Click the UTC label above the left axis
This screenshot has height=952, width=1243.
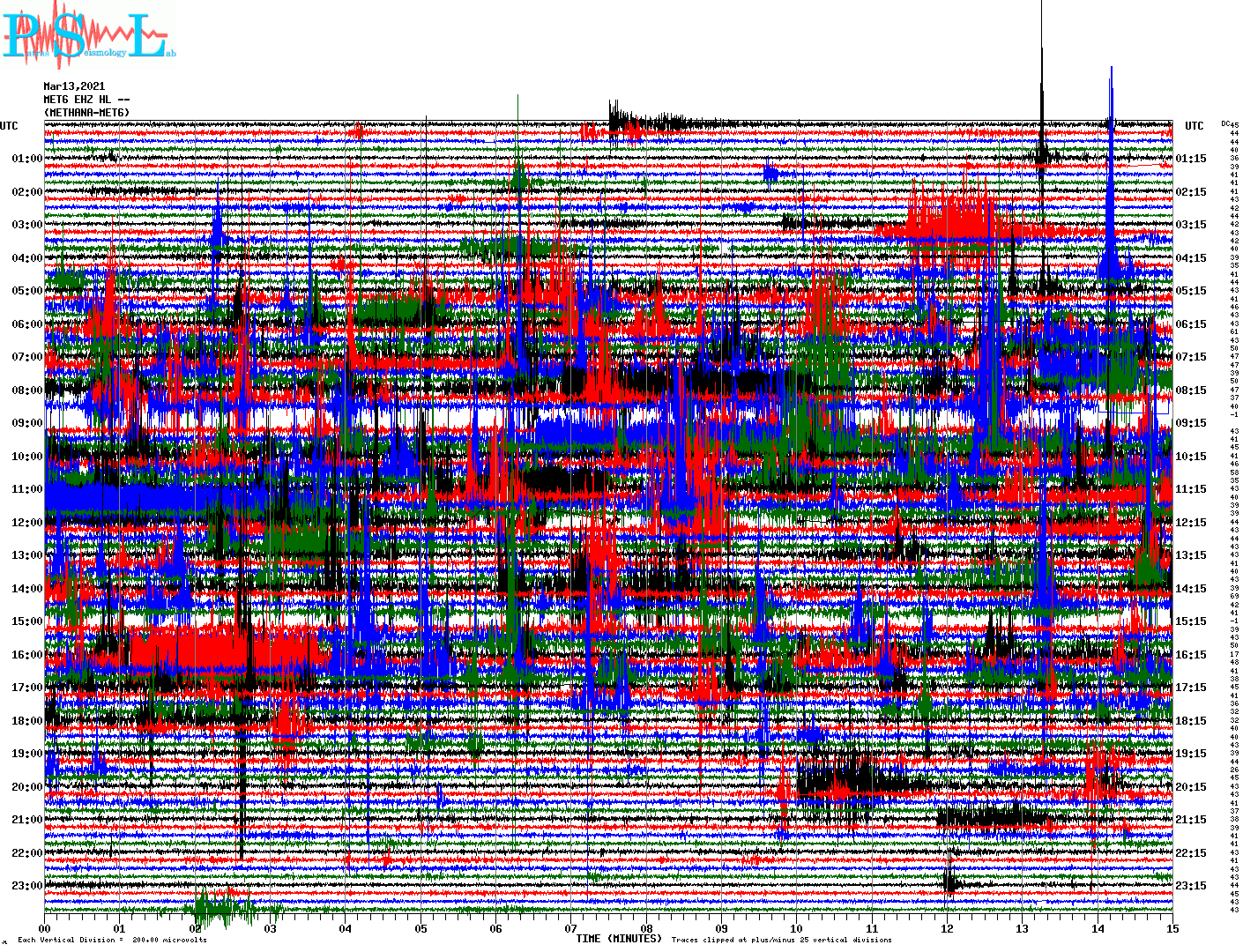pos(9,126)
